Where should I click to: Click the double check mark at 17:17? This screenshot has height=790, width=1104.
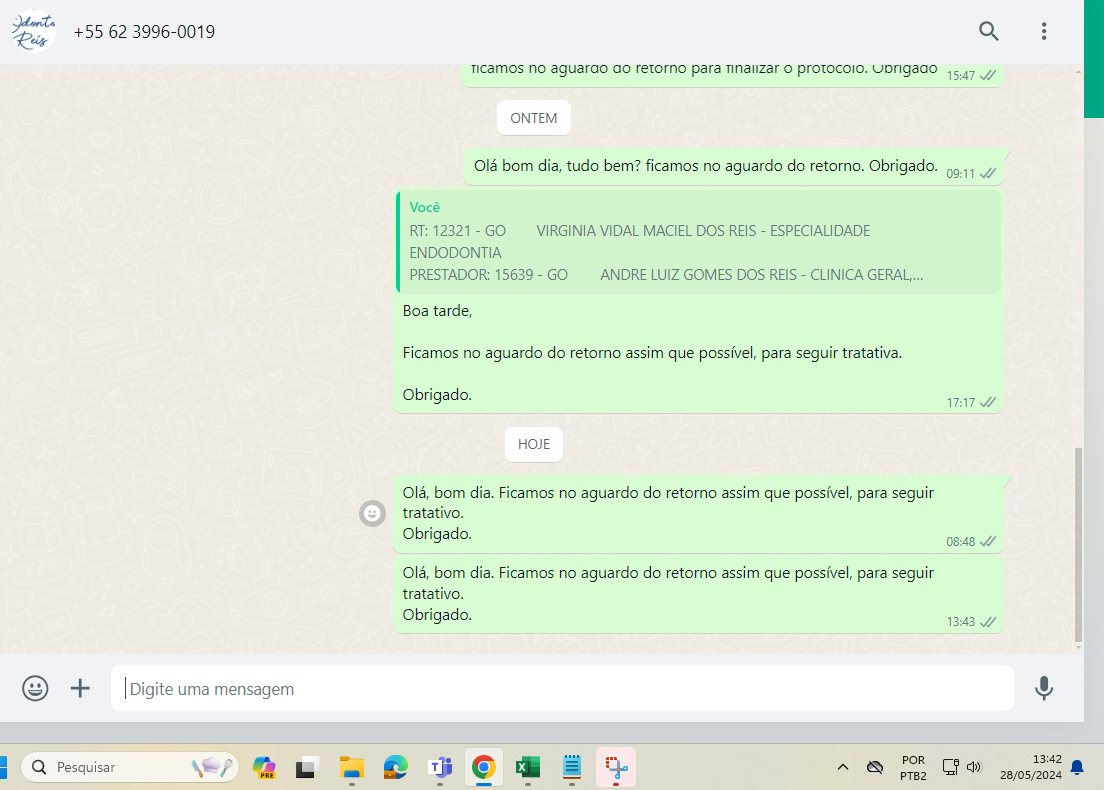(988, 403)
